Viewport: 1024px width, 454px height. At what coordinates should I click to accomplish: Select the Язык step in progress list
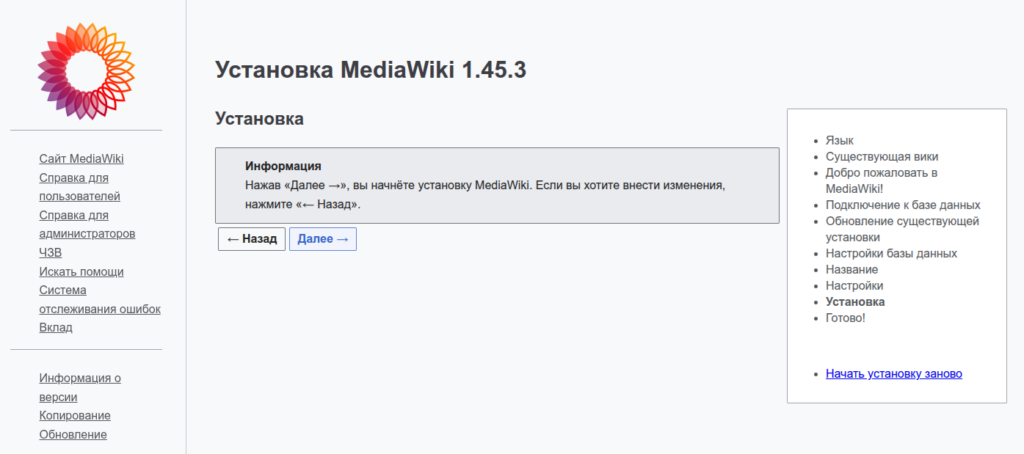[x=840, y=141]
